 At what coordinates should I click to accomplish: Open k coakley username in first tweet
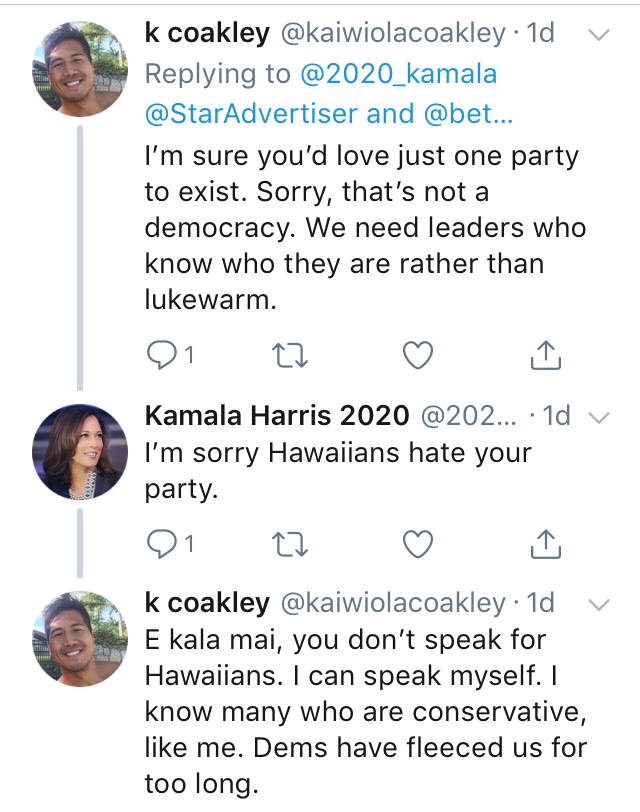click(x=207, y=34)
